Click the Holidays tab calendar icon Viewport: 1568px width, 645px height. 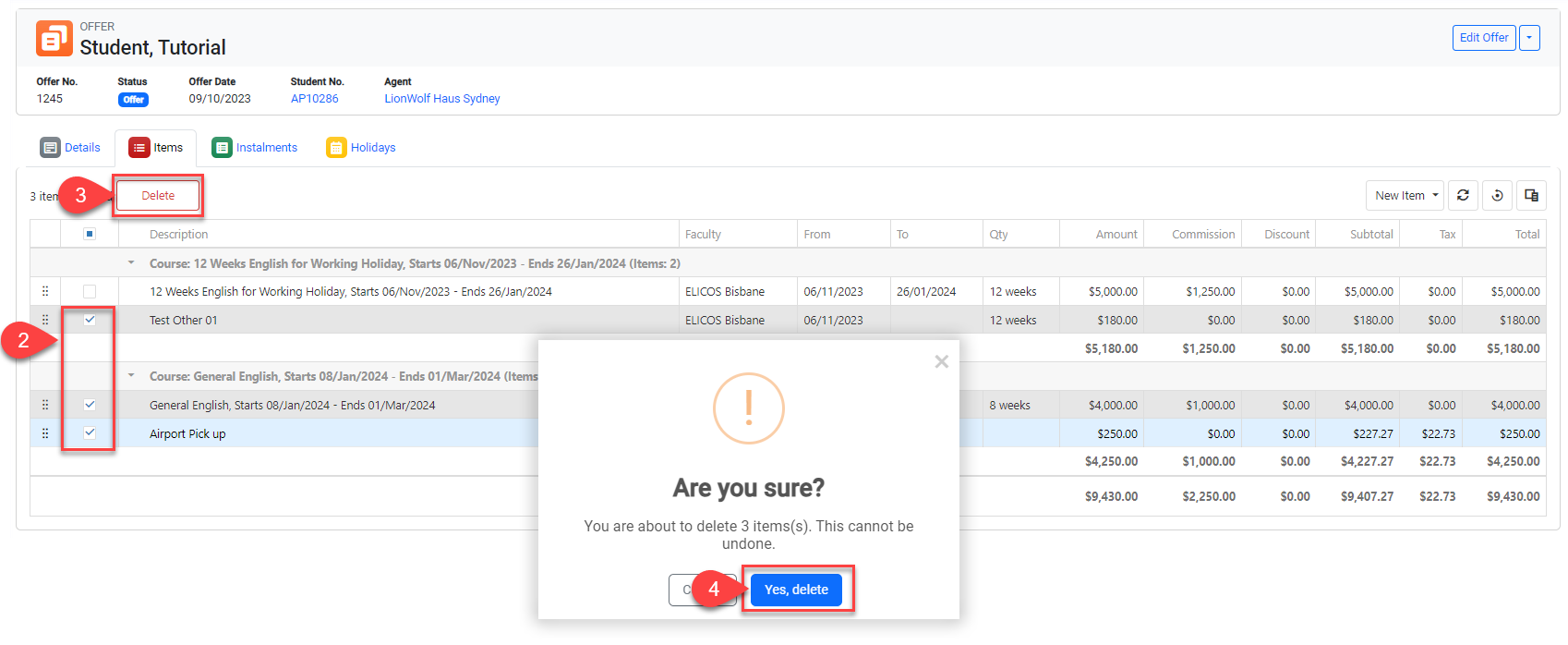coord(336,148)
